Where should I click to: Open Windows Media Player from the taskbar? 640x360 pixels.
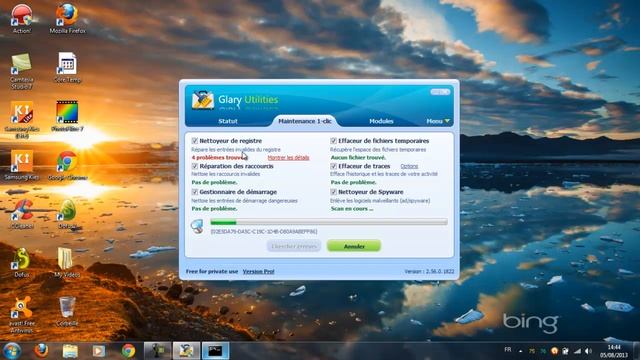(98, 351)
